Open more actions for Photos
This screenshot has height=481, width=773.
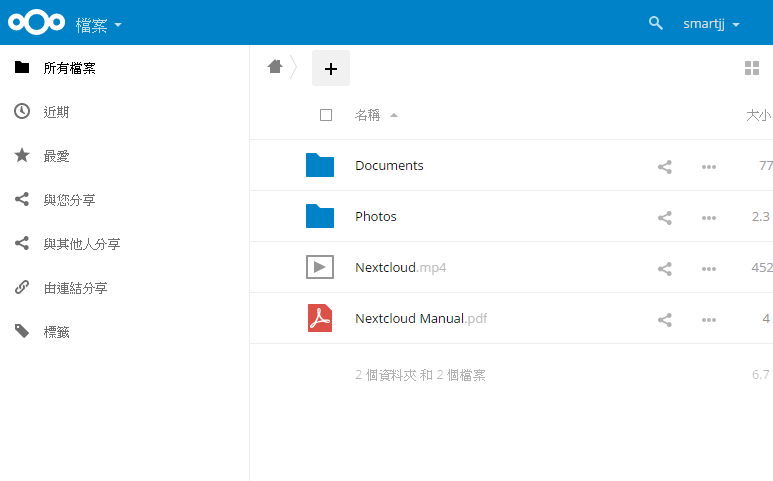coord(709,218)
